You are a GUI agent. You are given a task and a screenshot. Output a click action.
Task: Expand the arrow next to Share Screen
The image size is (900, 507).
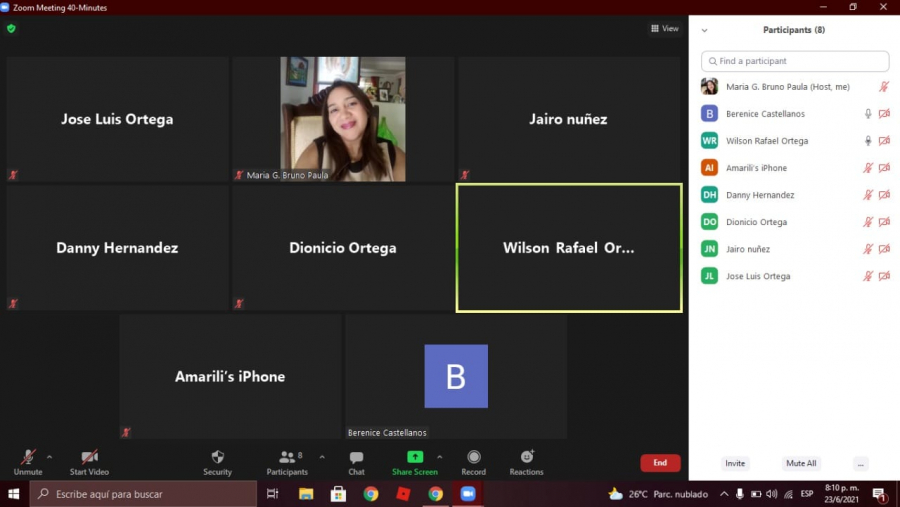click(x=439, y=457)
